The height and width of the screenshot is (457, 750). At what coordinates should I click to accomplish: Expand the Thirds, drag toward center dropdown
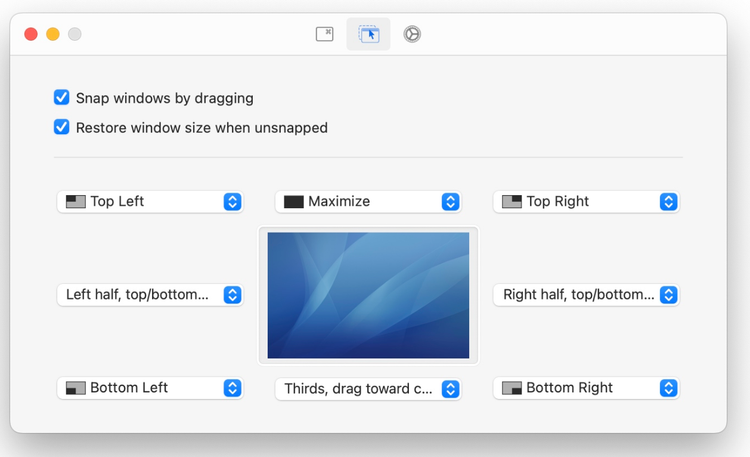pyautogui.click(x=368, y=389)
